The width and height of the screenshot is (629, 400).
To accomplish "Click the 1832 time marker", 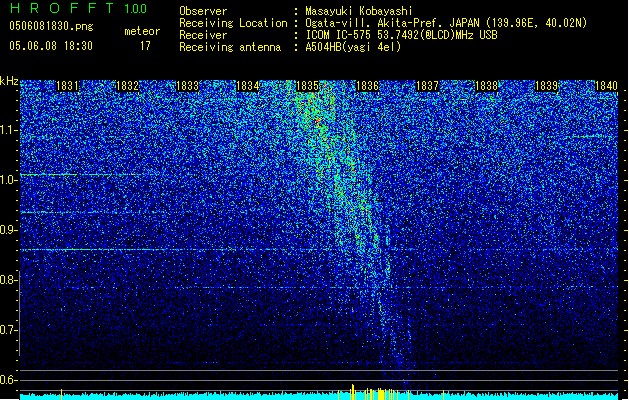I will click(x=127, y=86).
